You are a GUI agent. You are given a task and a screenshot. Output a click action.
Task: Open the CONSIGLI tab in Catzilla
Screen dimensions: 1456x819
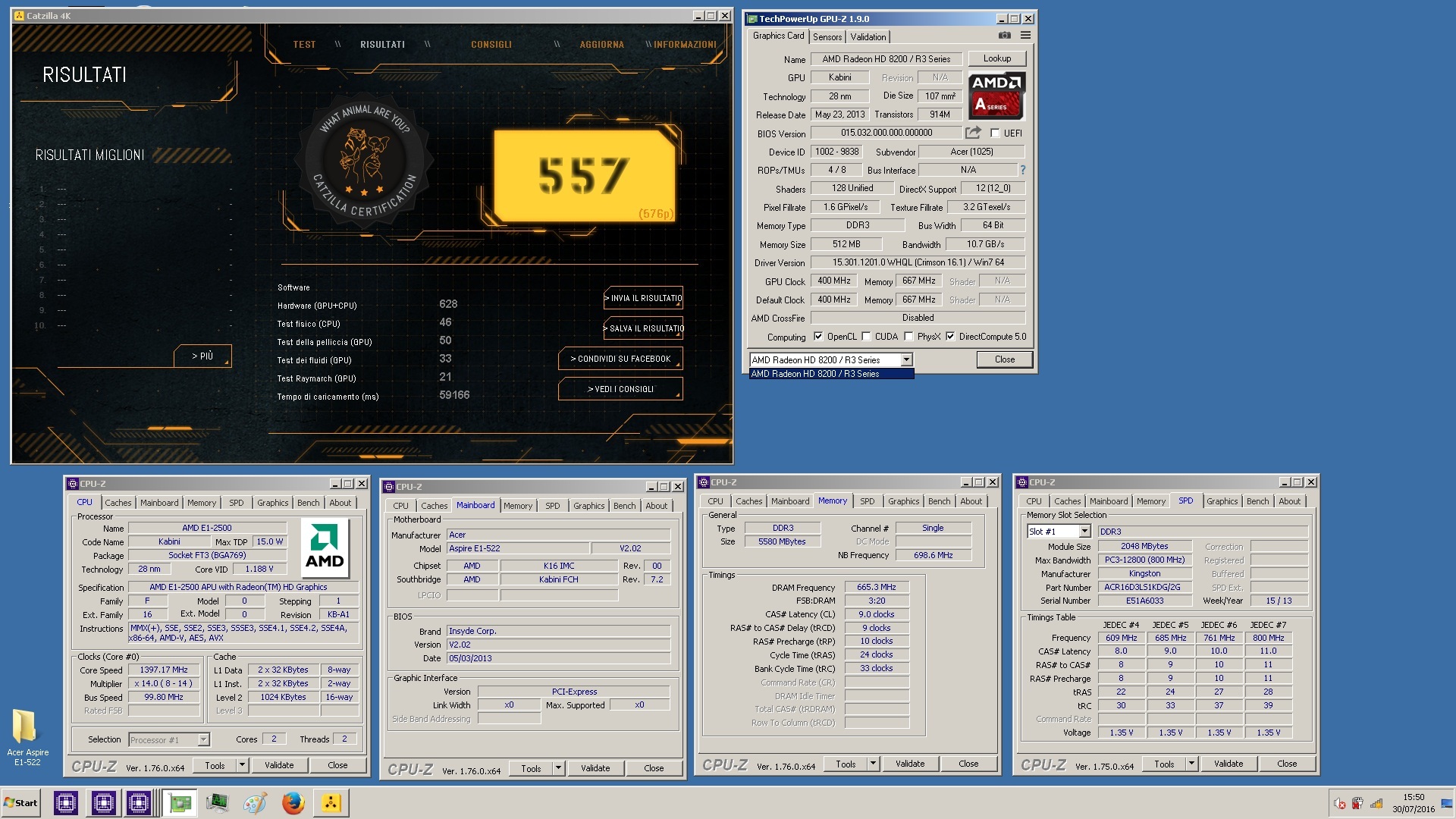[x=491, y=45]
